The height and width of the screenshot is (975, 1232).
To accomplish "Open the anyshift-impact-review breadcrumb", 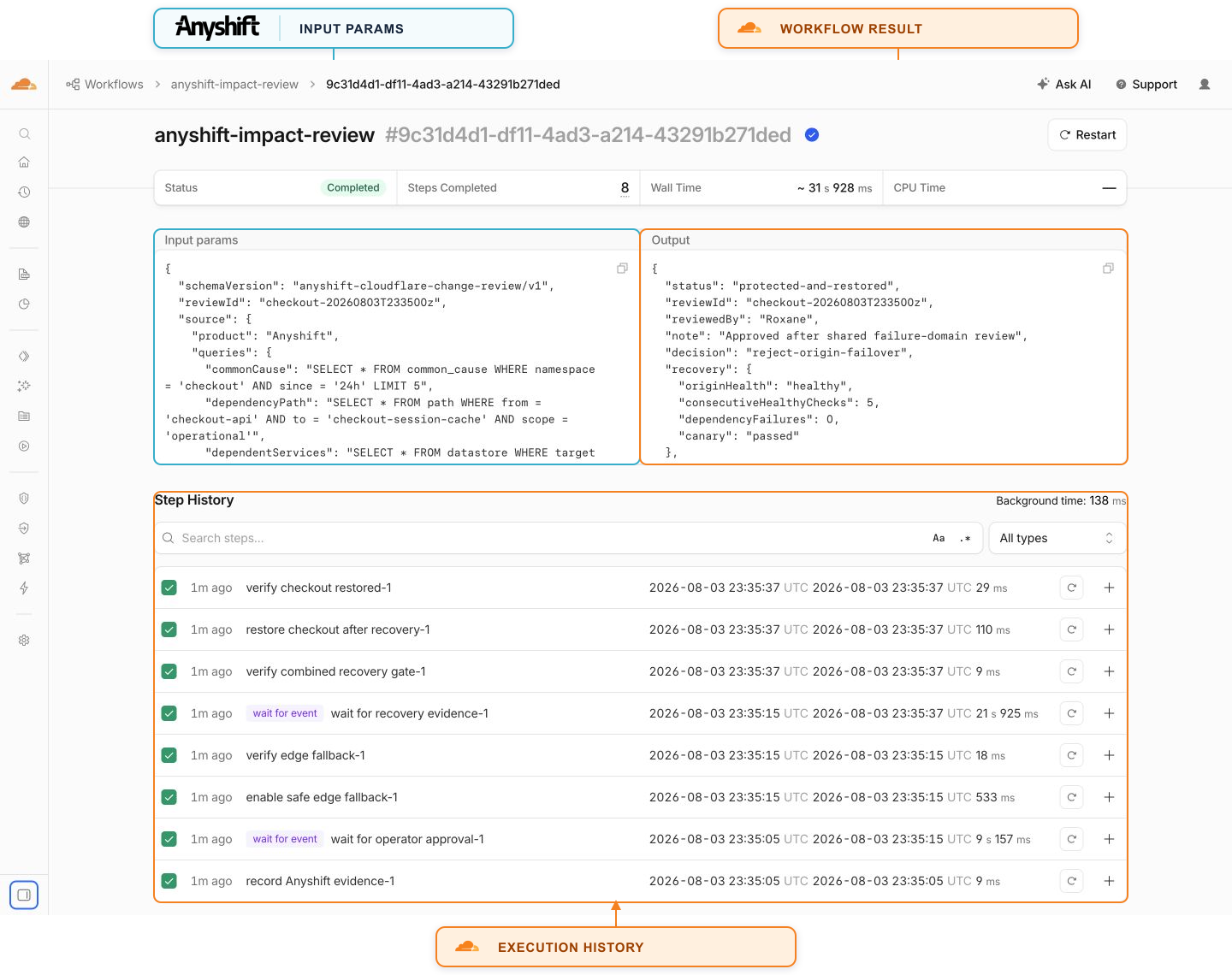I will (x=234, y=84).
